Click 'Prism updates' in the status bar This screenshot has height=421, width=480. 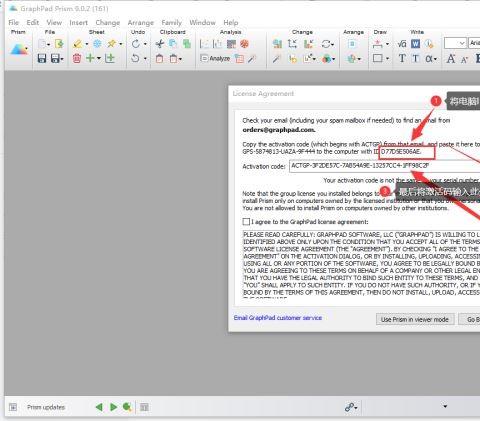[x=46, y=407]
